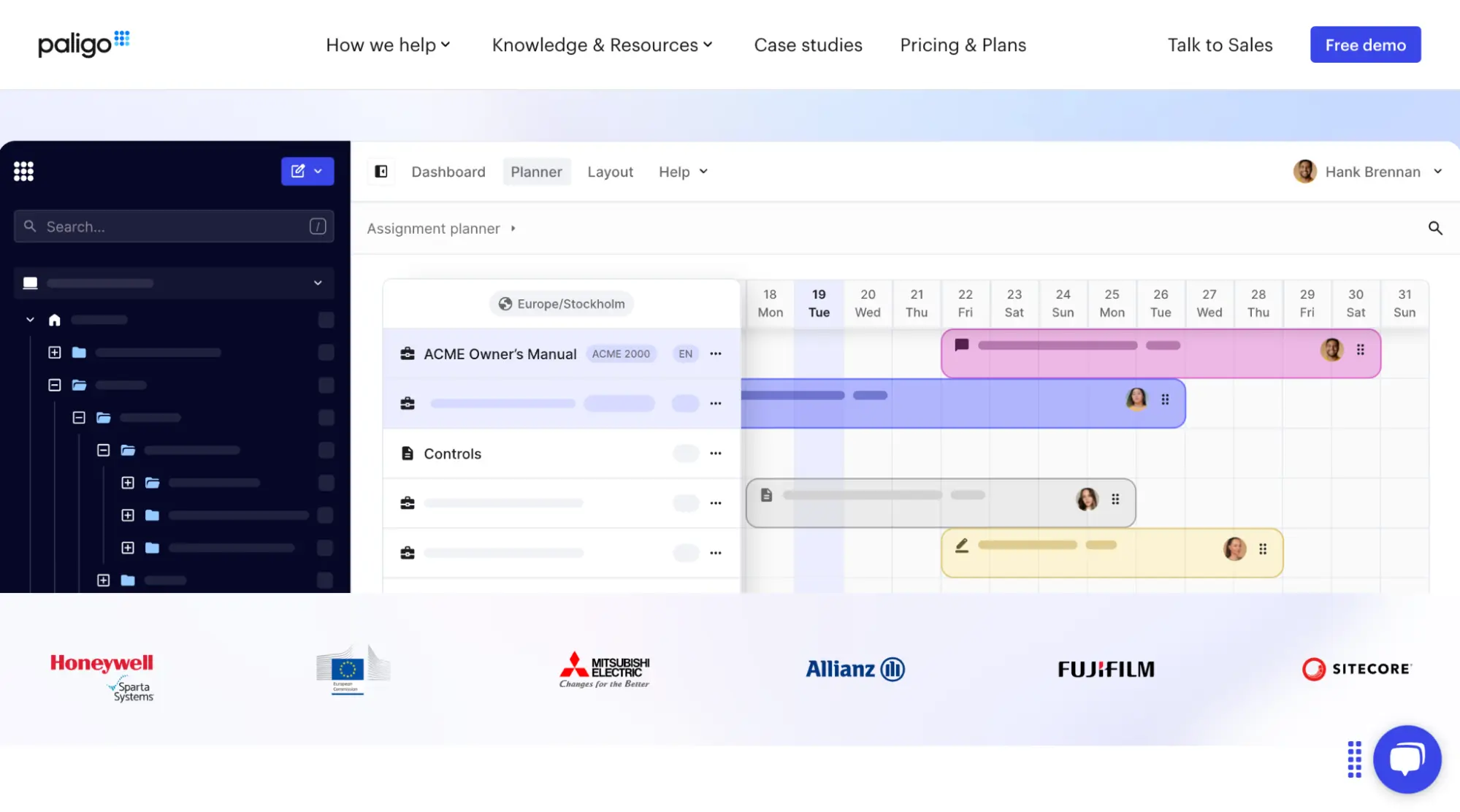1460x812 pixels.
Task: Open the Help dropdown in planner toolbar
Action: point(683,172)
